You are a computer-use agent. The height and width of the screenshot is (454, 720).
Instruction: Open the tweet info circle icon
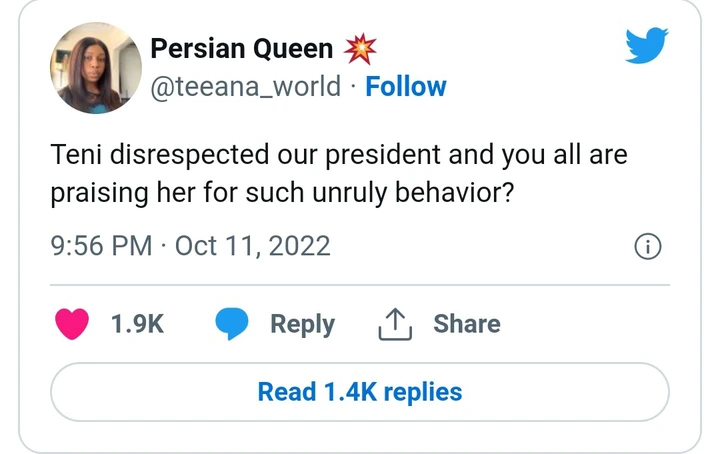(648, 247)
